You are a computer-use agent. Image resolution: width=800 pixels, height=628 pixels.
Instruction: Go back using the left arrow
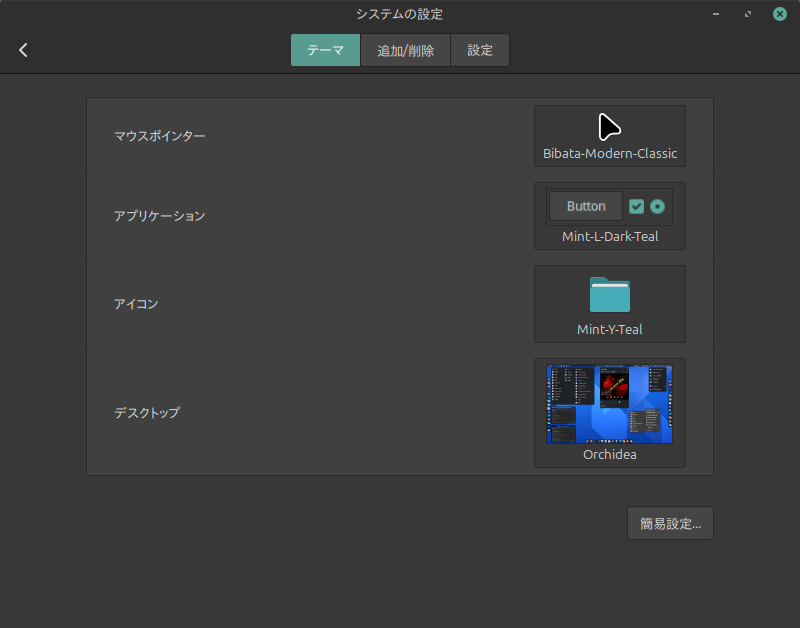point(24,50)
